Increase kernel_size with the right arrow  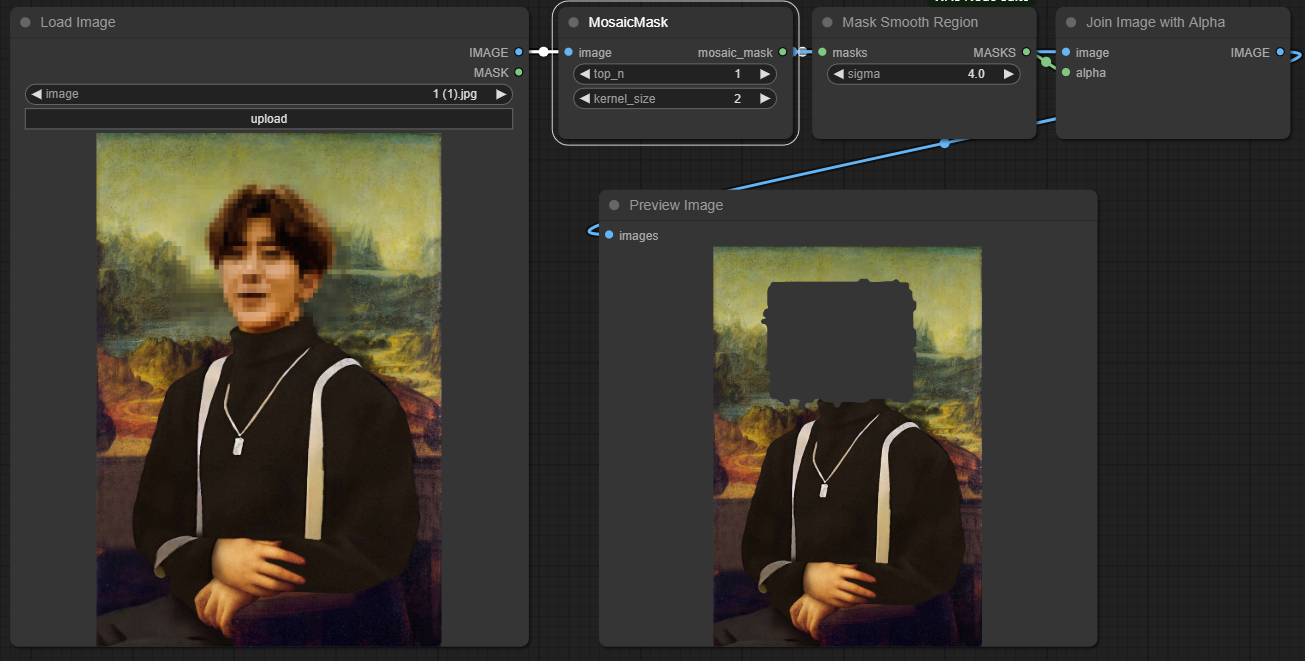(765, 98)
